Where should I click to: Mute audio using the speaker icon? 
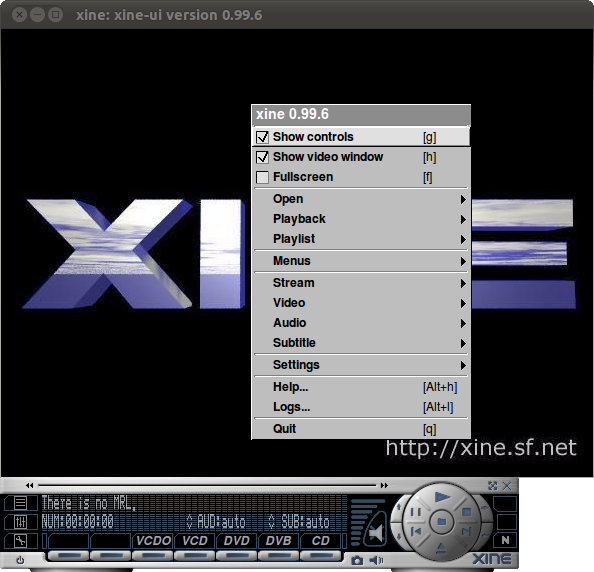[375, 533]
